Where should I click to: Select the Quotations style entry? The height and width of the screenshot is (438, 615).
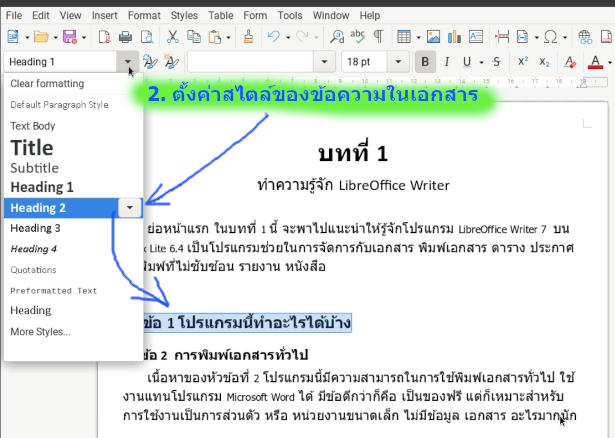coord(73,270)
